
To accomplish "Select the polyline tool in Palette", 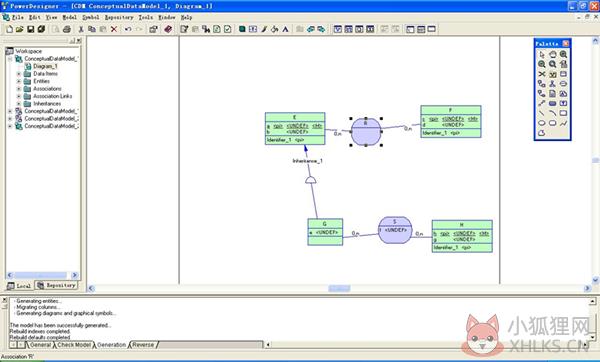I will (563, 123).
